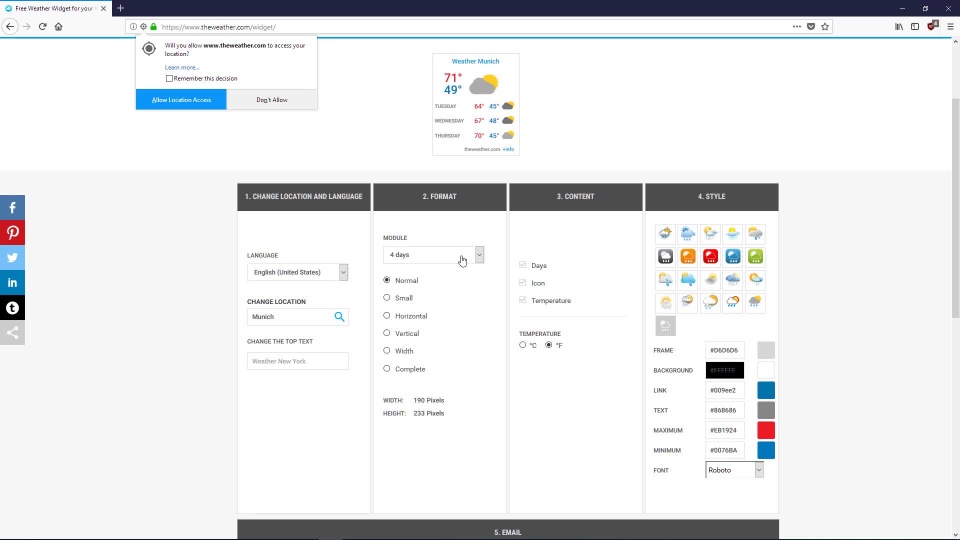
Task: Click the 3. Content section header
Action: 576,197
